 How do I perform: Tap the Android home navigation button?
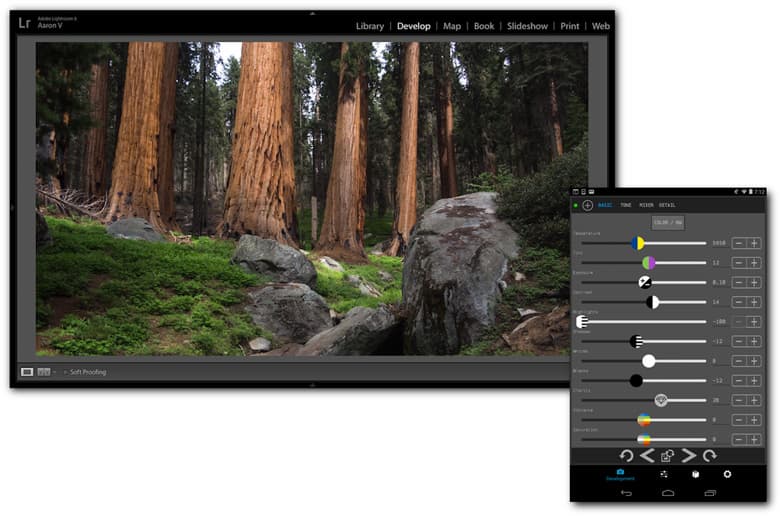click(x=668, y=493)
